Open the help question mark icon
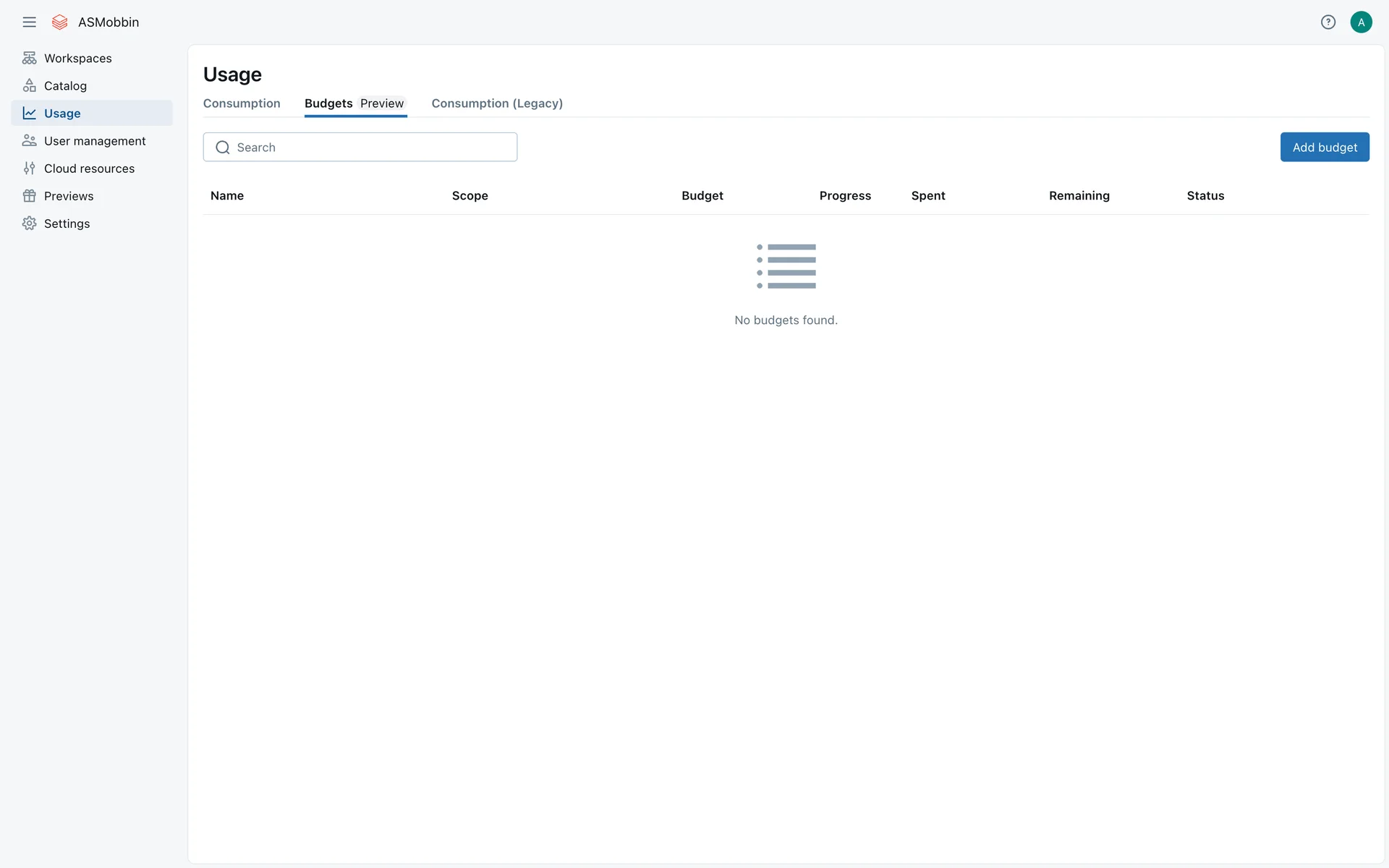 [1328, 22]
